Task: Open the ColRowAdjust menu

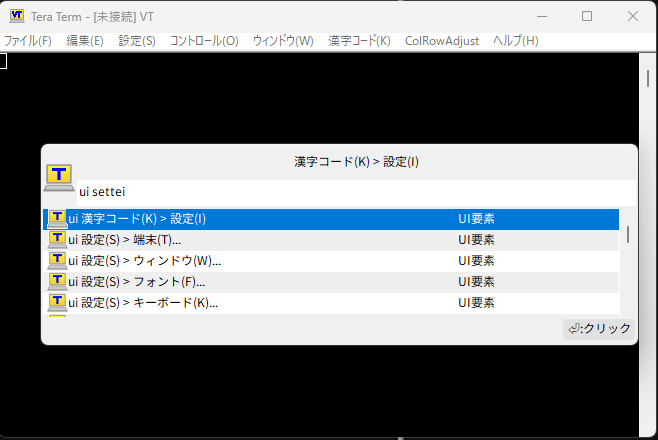Action: [x=442, y=41]
